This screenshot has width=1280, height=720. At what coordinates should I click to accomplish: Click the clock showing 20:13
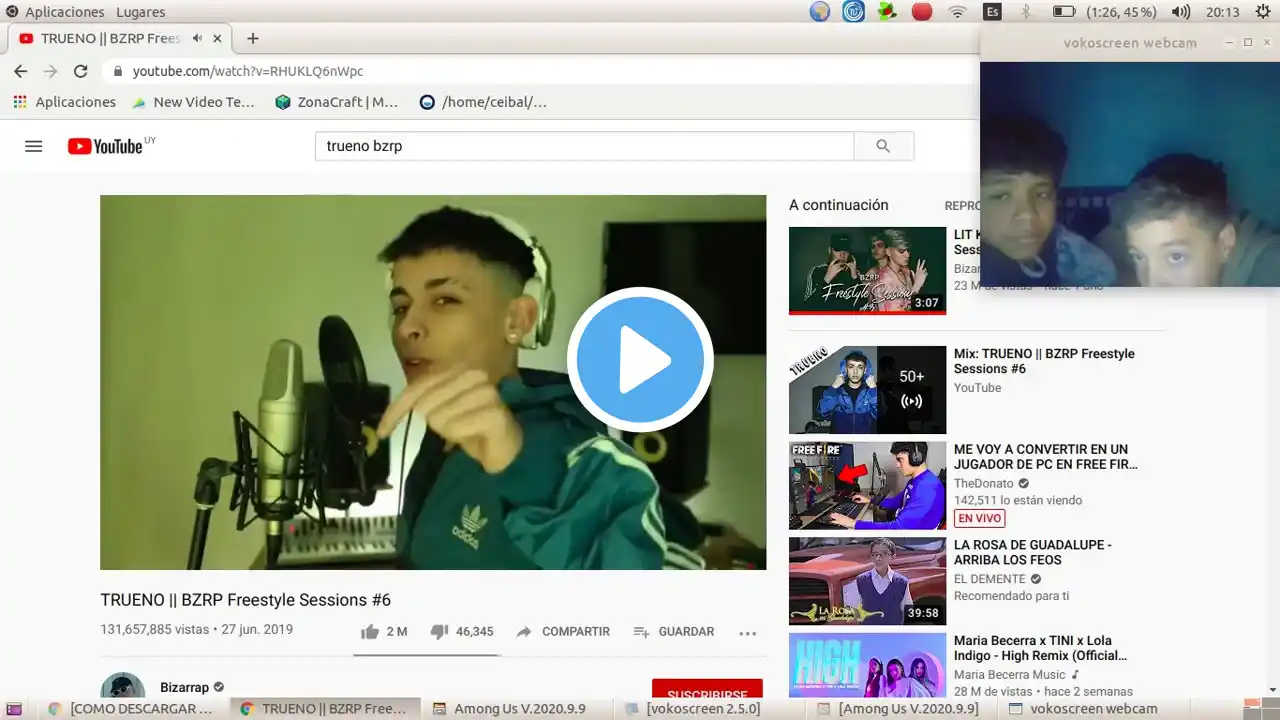click(1223, 12)
